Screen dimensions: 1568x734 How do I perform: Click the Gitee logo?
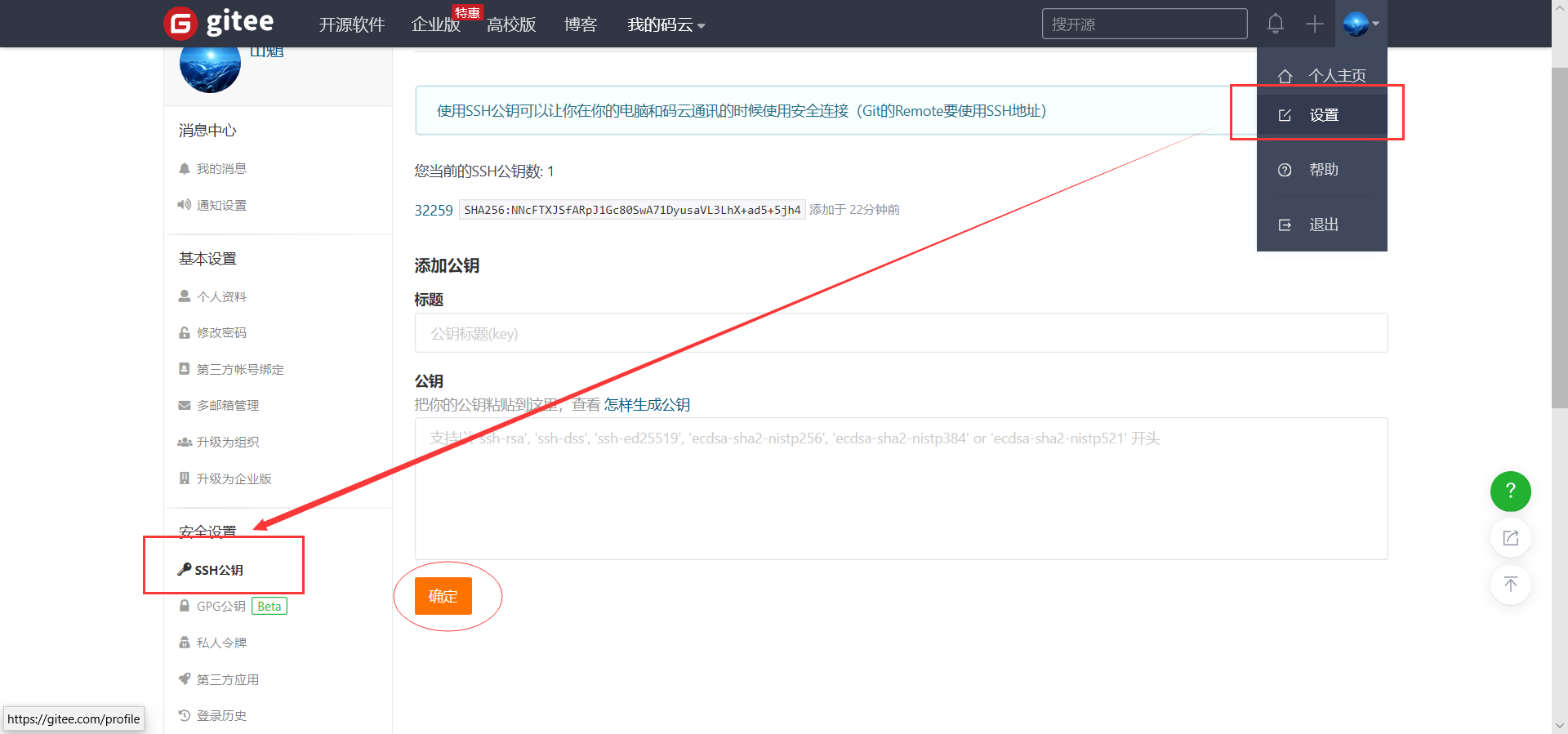(x=219, y=23)
